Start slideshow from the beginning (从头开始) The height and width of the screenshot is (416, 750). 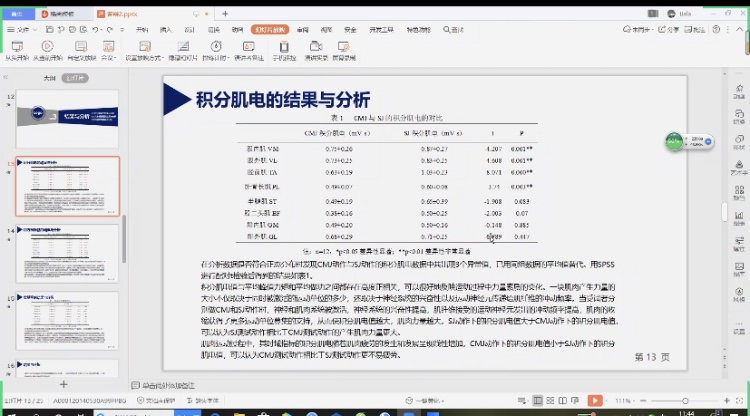(18, 50)
